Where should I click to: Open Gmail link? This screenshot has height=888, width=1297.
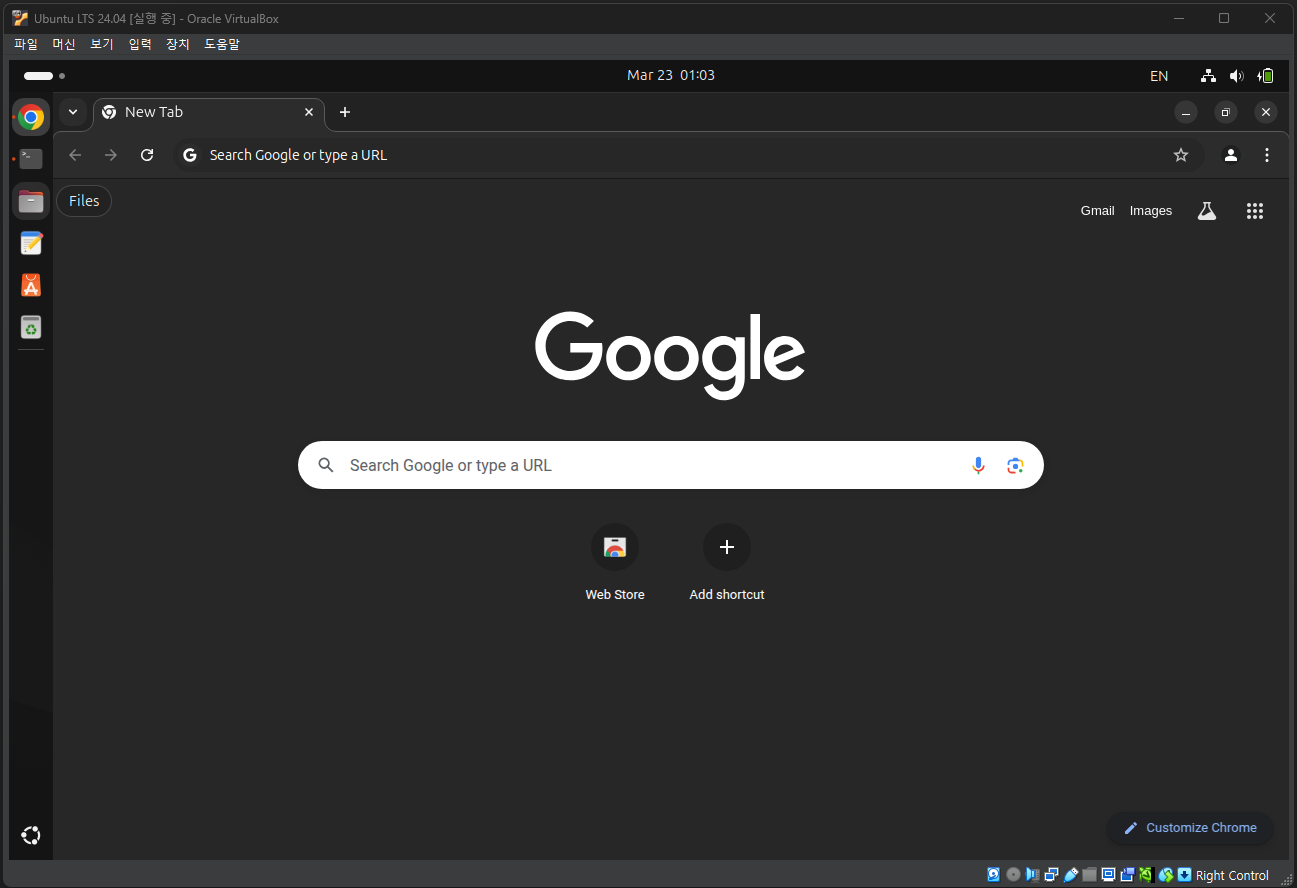[1097, 211]
